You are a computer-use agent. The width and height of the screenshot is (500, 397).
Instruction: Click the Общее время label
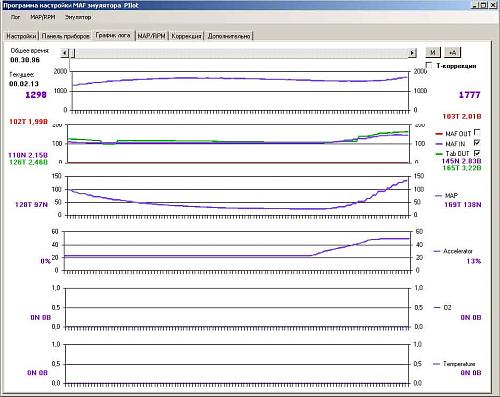[30, 51]
